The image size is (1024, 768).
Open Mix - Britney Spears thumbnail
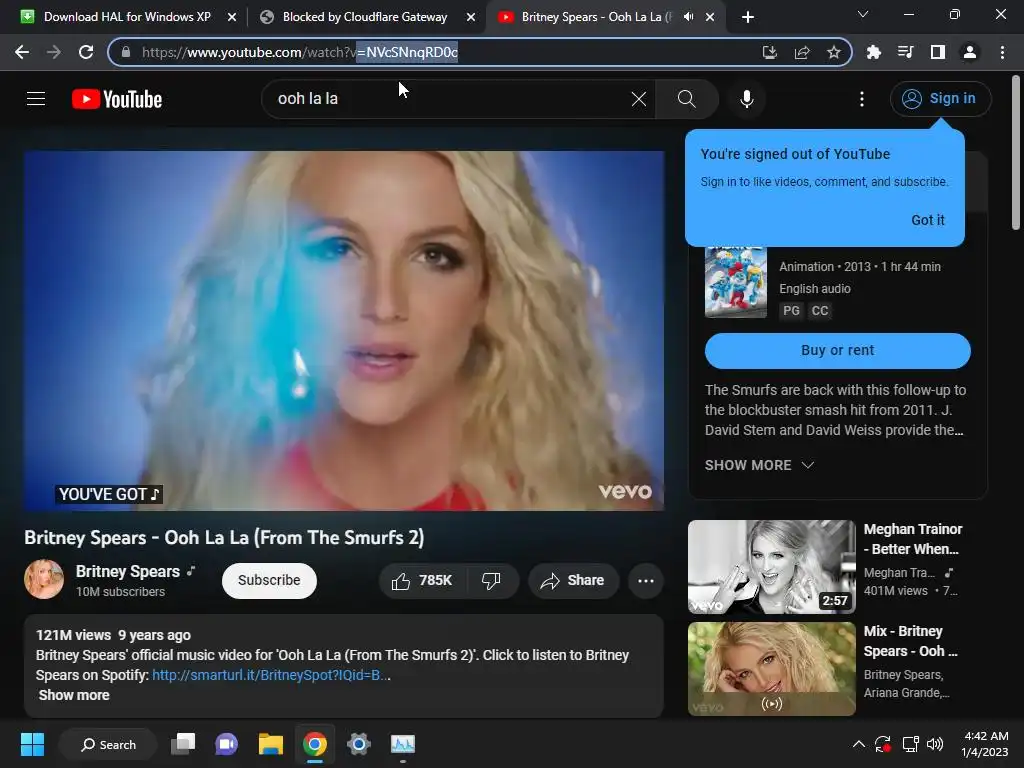772,669
